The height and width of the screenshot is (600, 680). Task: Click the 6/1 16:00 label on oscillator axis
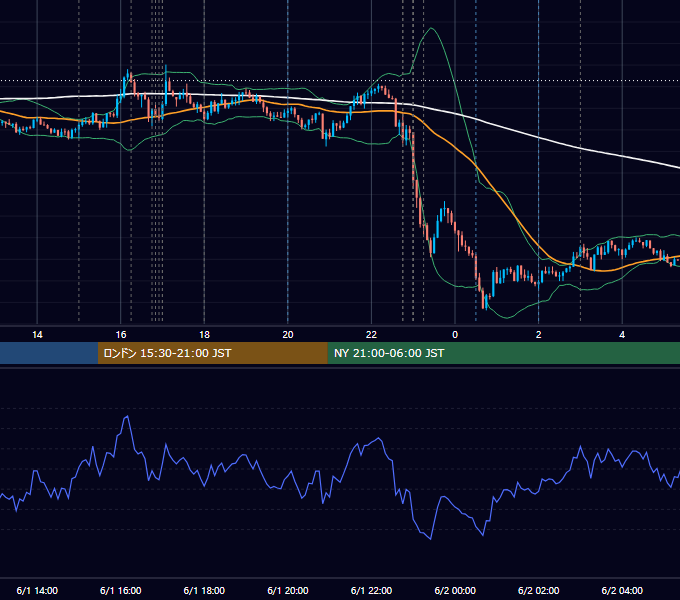121,590
